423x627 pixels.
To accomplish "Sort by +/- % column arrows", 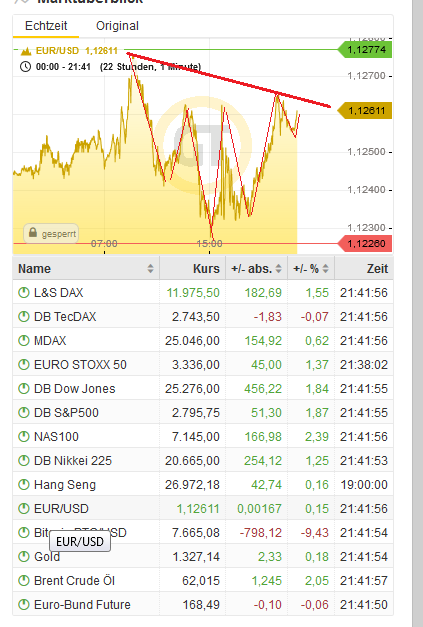I will [x=325, y=269].
